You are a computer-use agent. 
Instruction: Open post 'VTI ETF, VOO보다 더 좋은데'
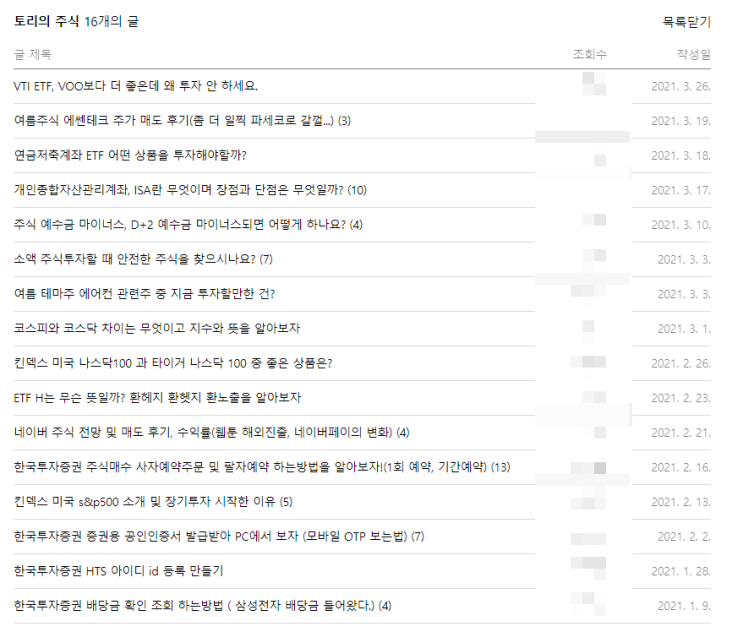pos(136,86)
